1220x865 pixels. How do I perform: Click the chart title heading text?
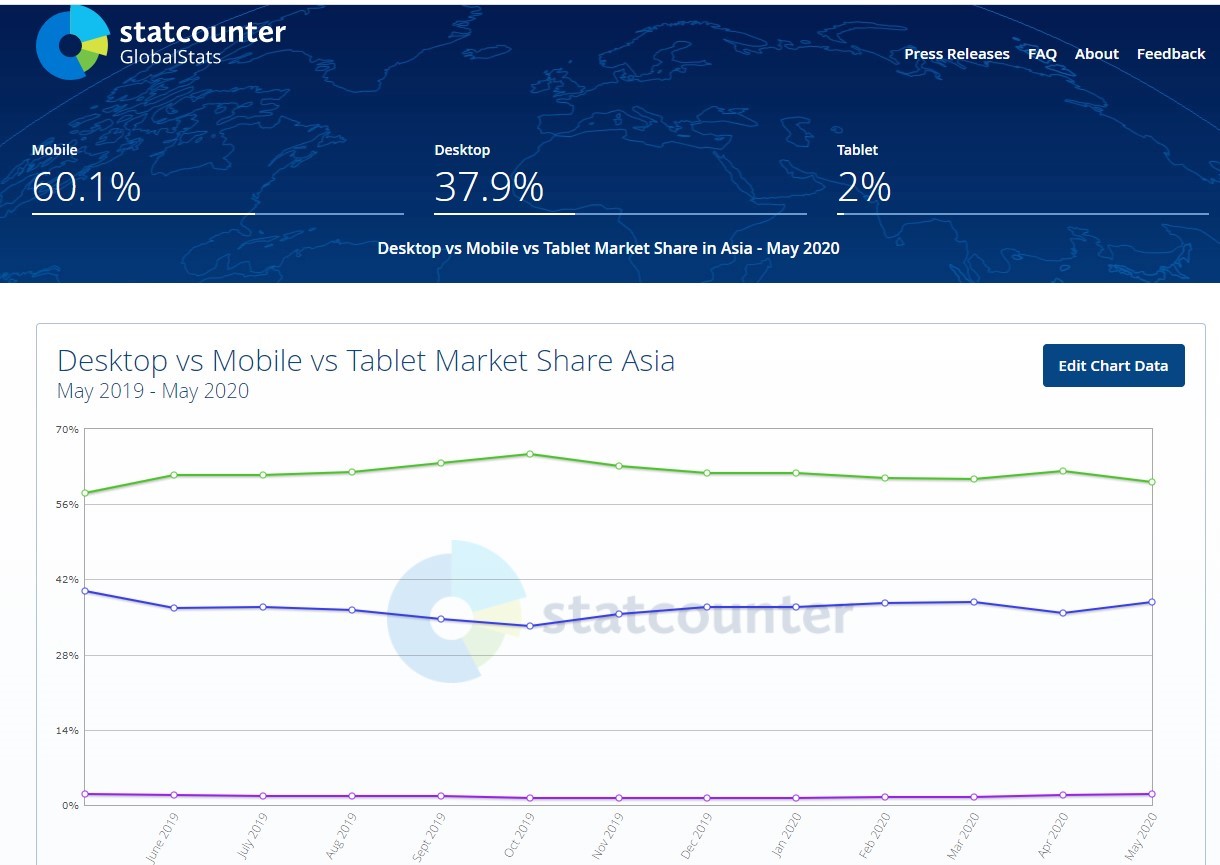click(366, 360)
